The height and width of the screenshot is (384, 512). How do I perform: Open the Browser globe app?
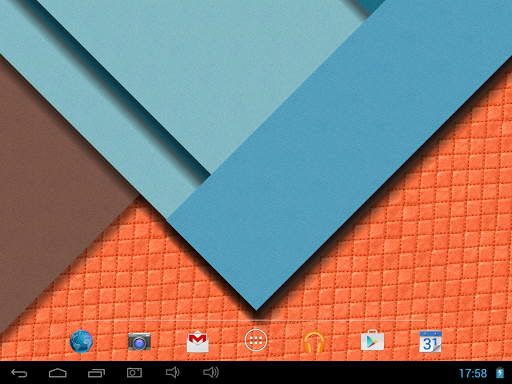coord(81,341)
